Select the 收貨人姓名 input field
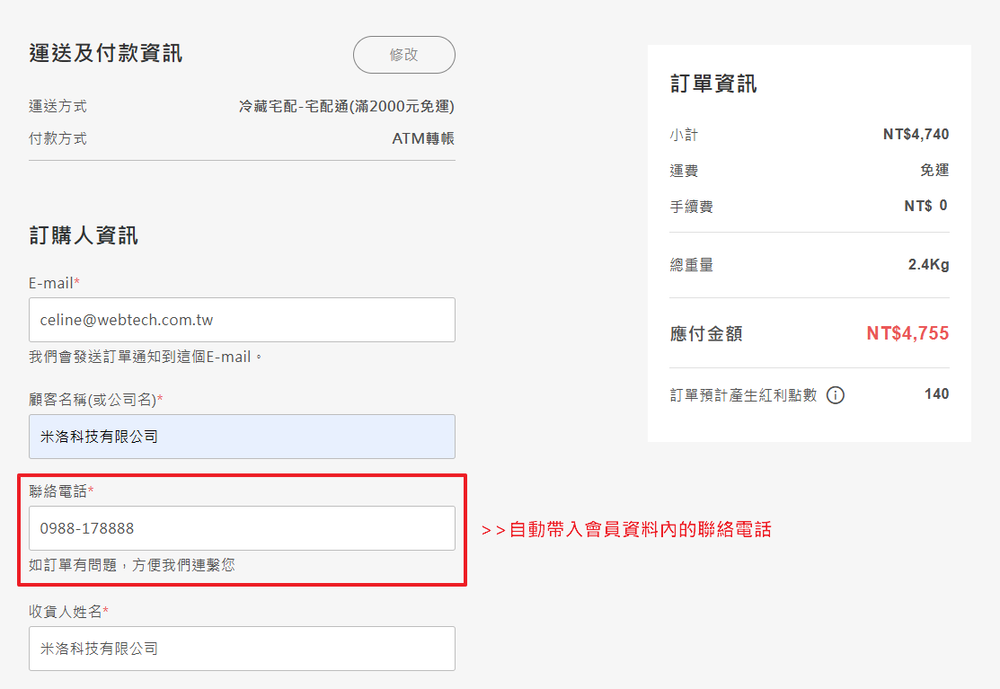The width and height of the screenshot is (1000, 689). (x=242, y=648)
